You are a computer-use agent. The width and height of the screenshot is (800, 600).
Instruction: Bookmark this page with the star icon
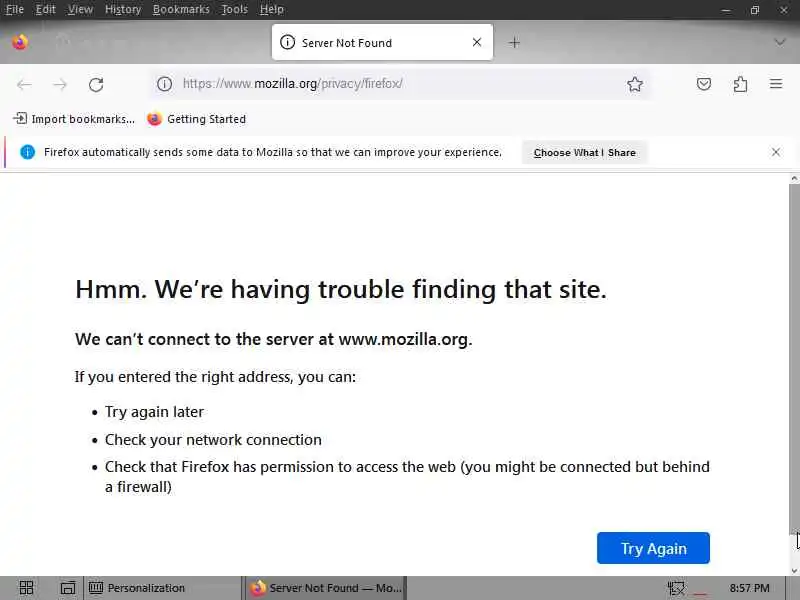pyautogui.click(x=635, y=85)
